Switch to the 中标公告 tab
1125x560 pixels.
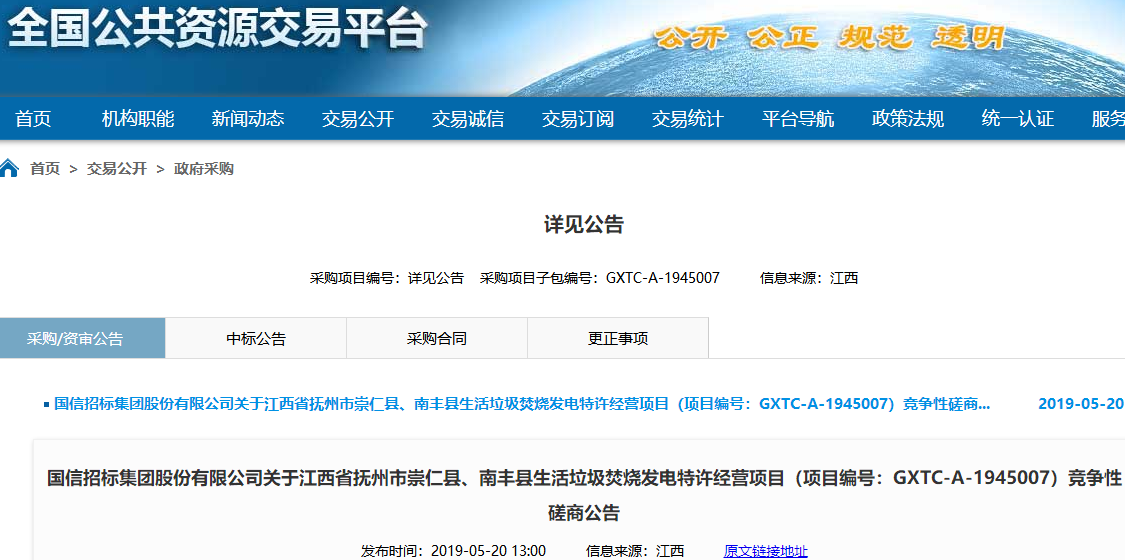coord(256,339)
